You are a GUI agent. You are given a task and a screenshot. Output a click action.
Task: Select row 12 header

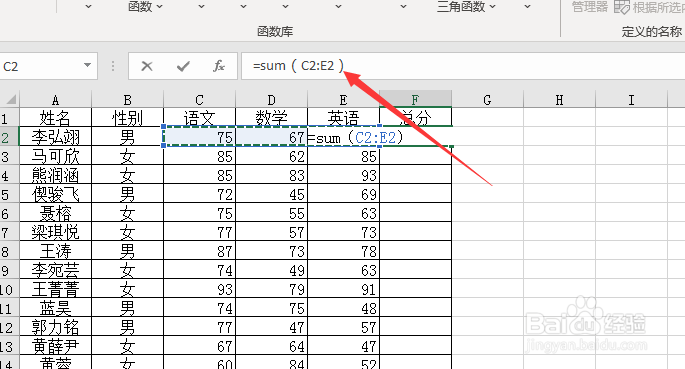[x=9, y=327]
